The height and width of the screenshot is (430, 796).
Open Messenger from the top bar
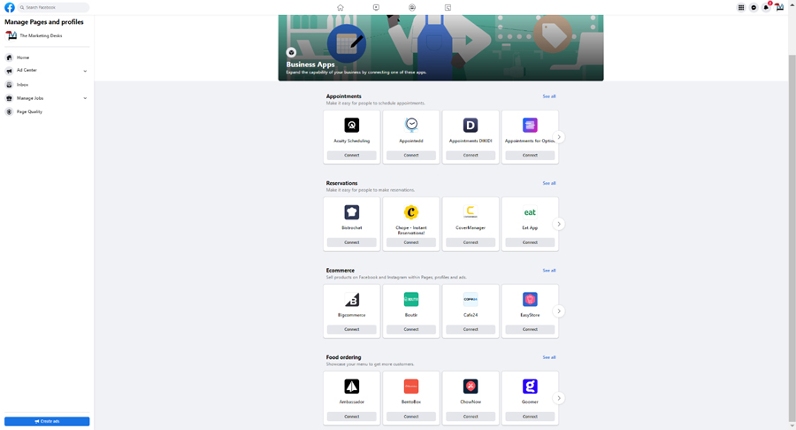click(754, 8)
